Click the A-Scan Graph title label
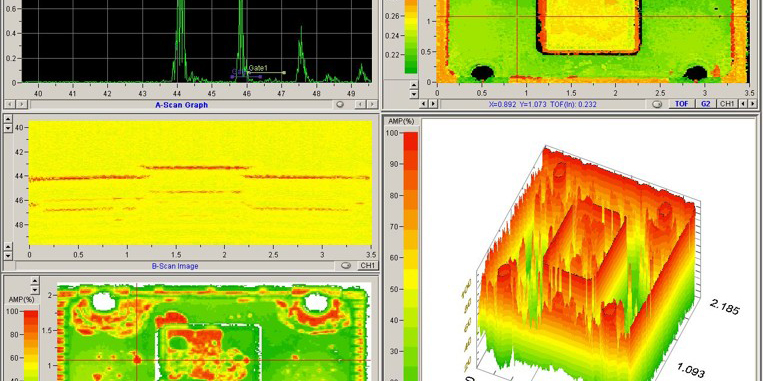Screen dimensions: 763x381 click(x=182, y=105)
